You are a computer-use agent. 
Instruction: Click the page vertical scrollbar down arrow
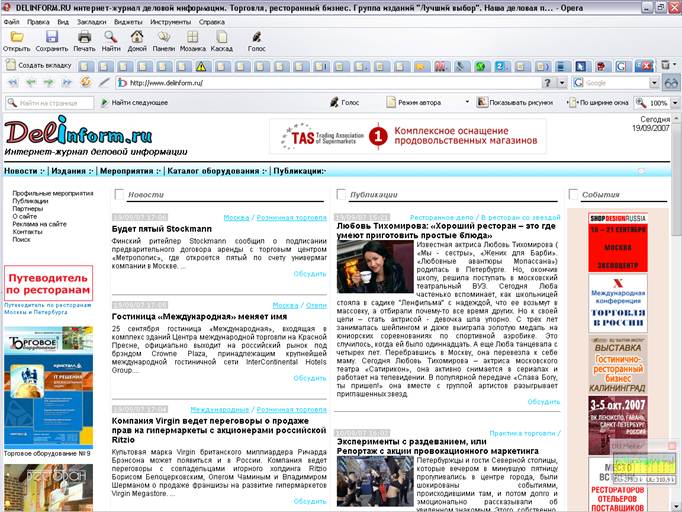coord(676,506)
